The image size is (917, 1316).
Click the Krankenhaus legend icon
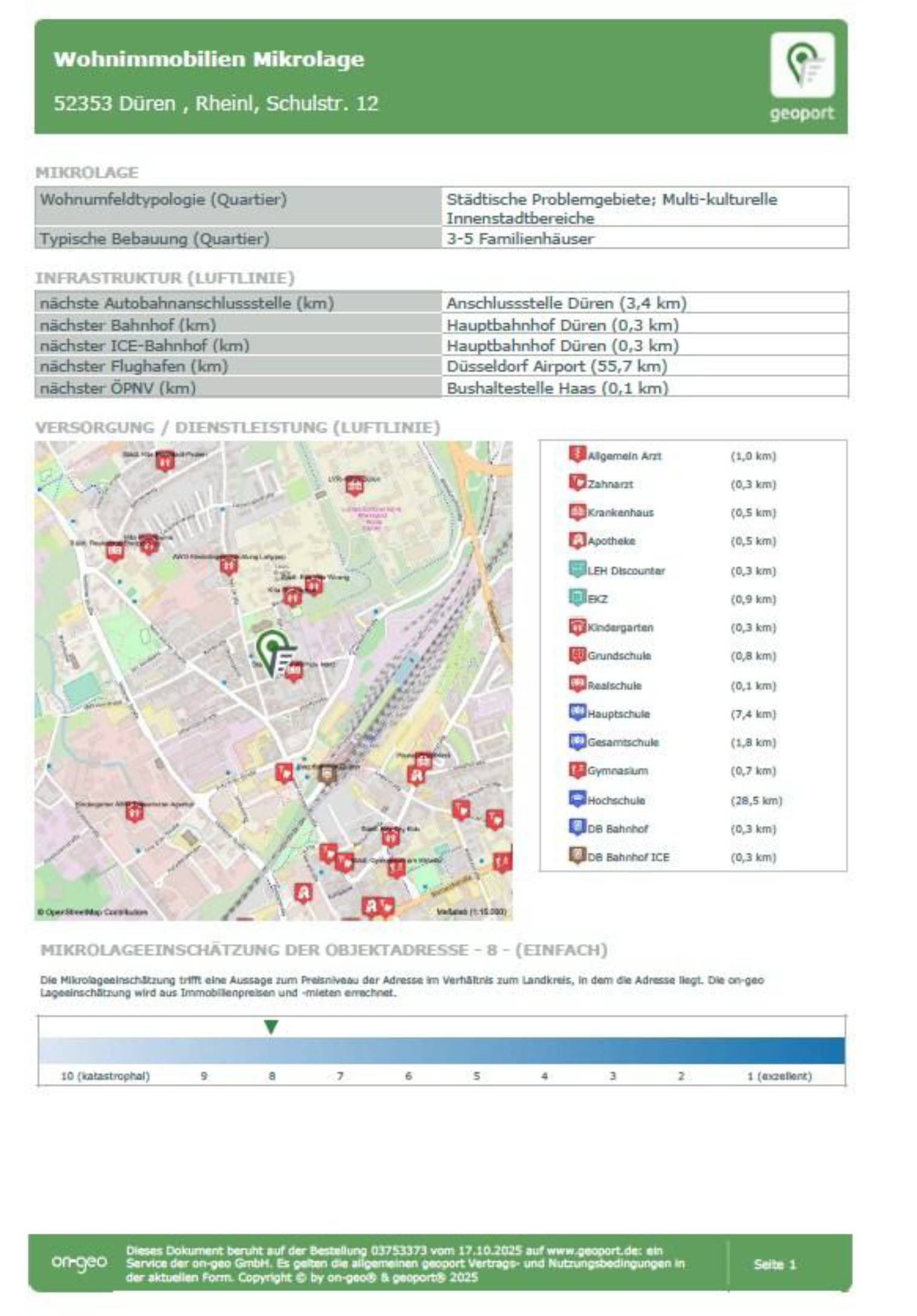tap(577, 512)
